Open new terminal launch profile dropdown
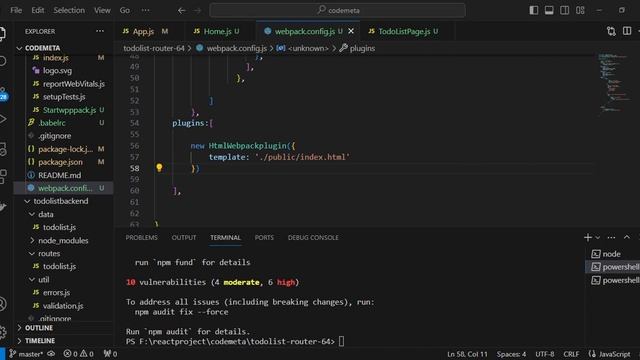This screenshot has width=640, height=360. (x=598, y=237)
